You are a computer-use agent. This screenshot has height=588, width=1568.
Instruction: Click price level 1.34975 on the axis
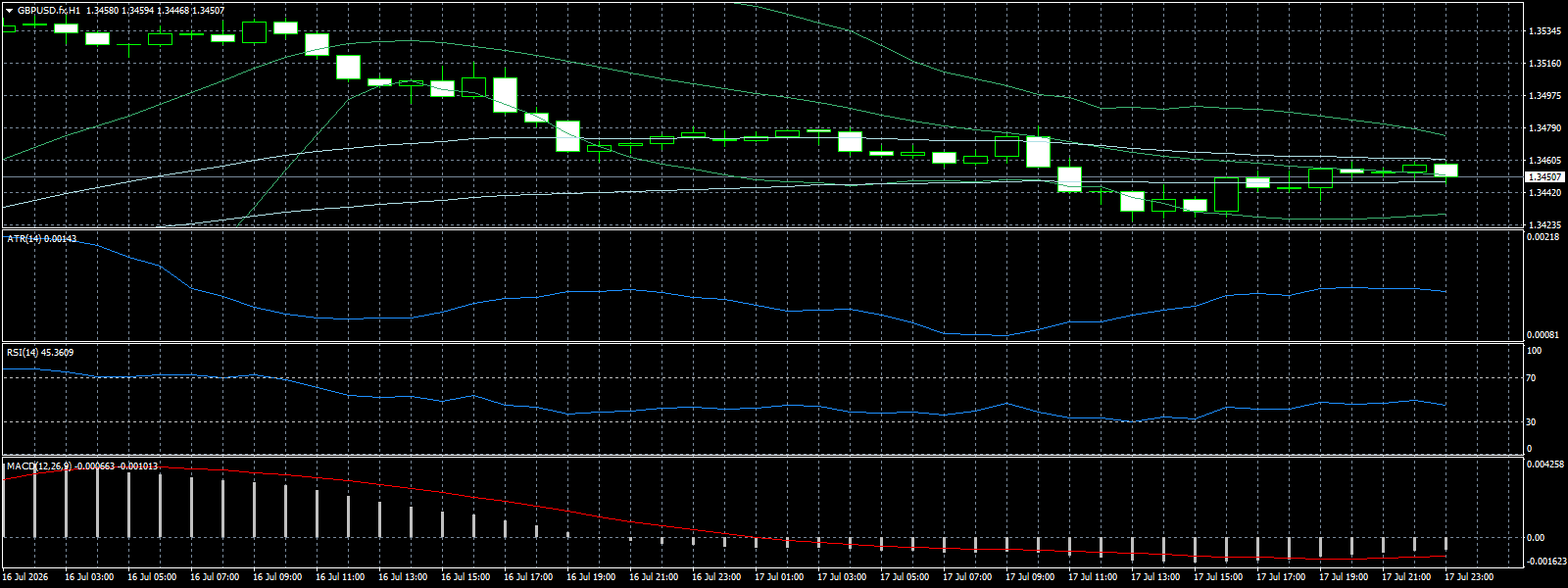point(1544,96)
